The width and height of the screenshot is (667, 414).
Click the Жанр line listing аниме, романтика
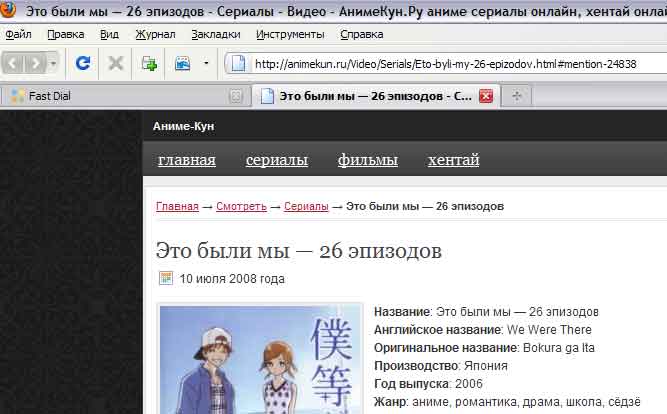507,402
